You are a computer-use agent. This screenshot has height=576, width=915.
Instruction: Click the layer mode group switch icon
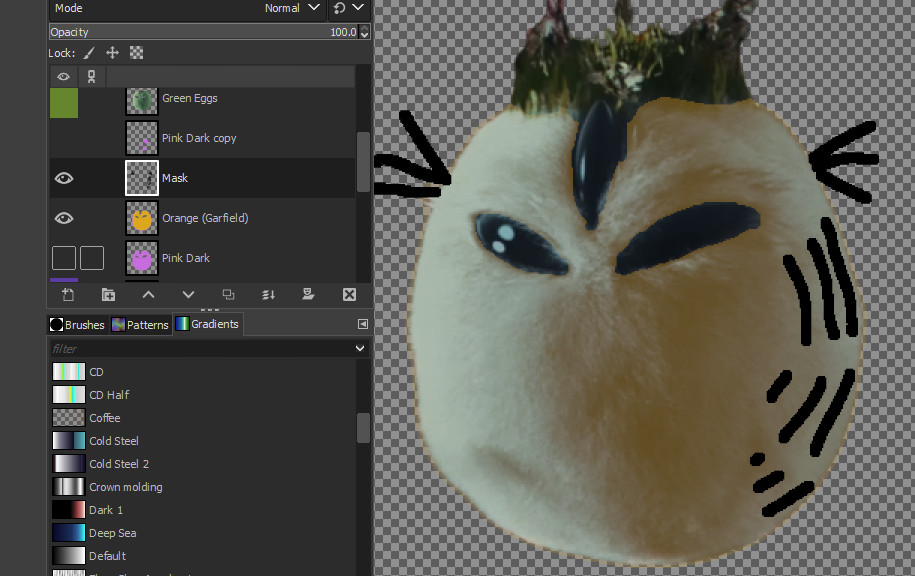click(x=340, y=8)
